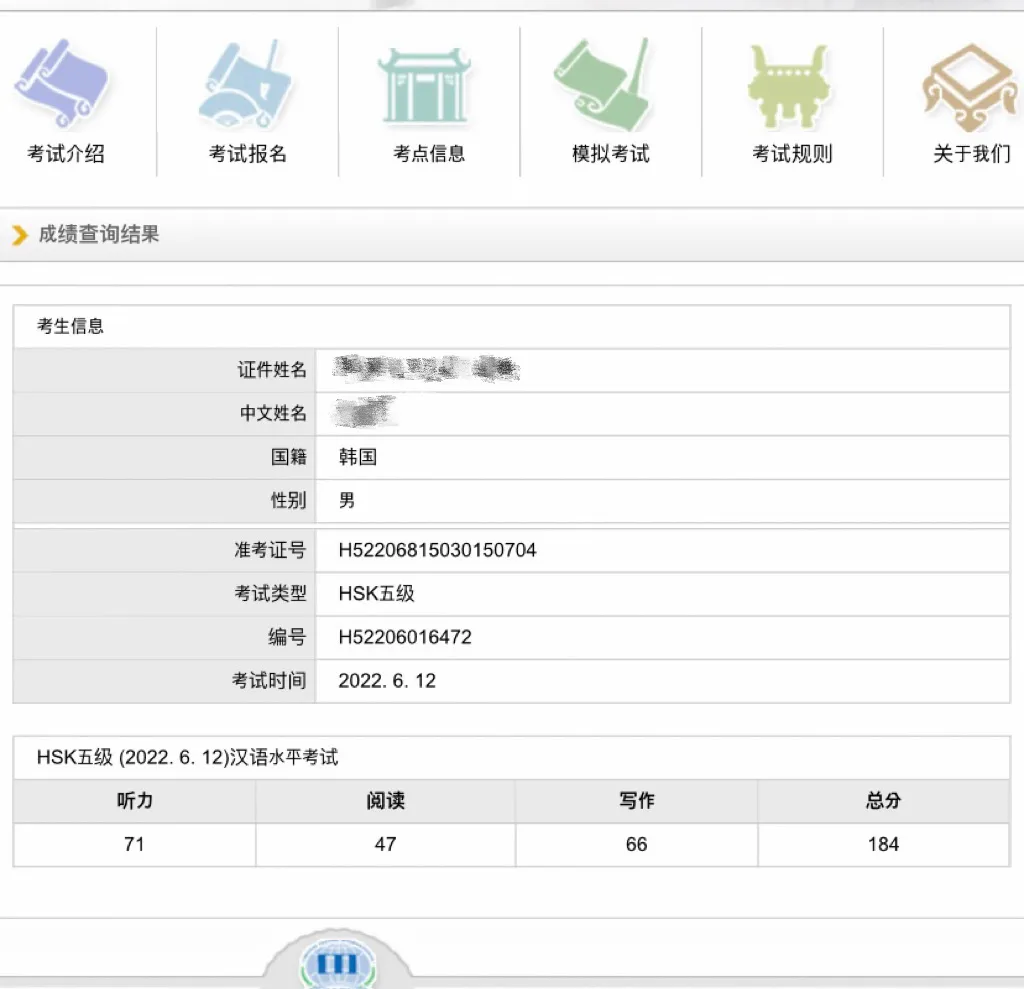Viewport: 1024px width, 989px height.
Task: Open the 关于我们 brown table icon
Action: 970,87
